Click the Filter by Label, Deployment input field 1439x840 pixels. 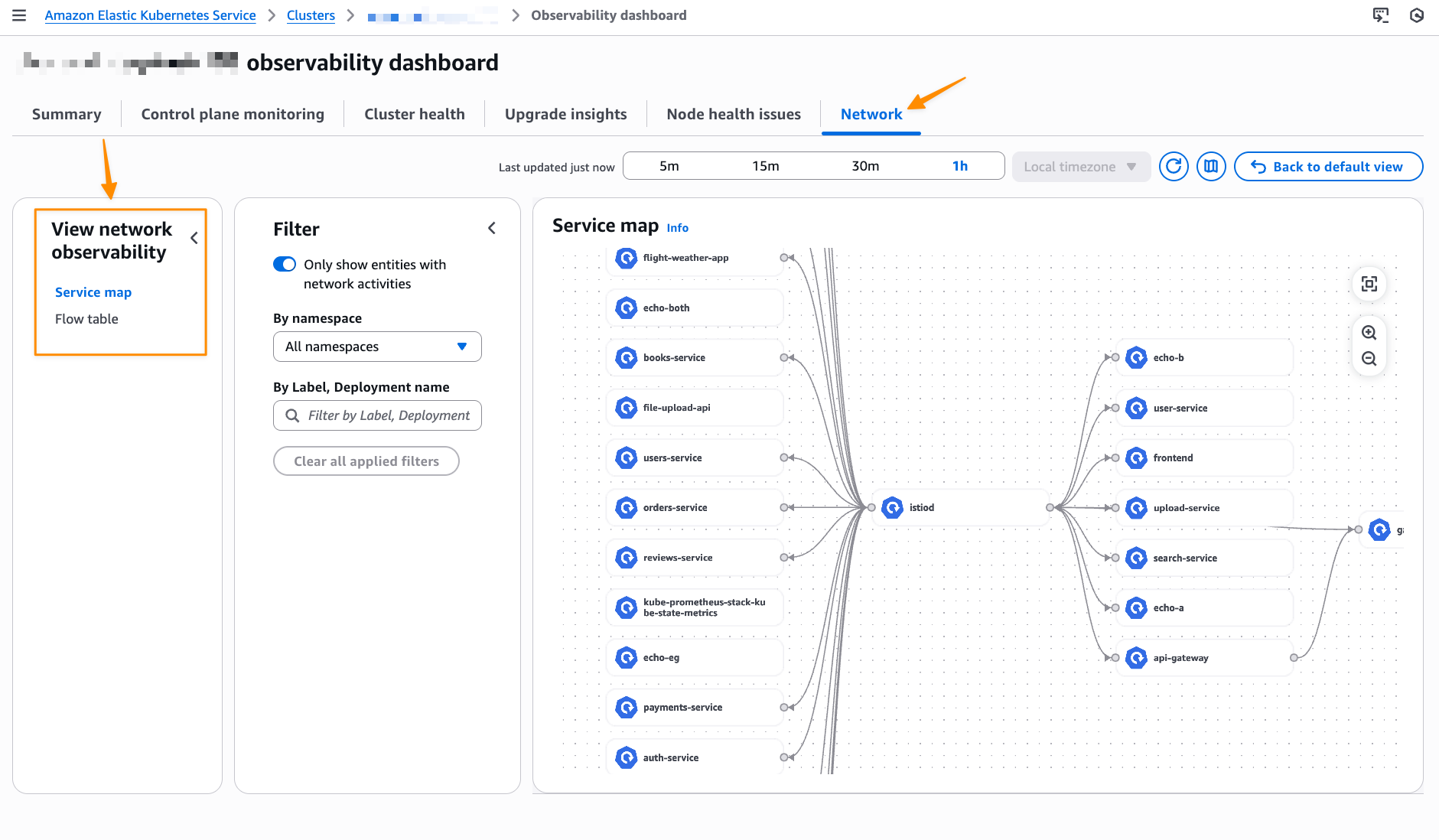377,415
